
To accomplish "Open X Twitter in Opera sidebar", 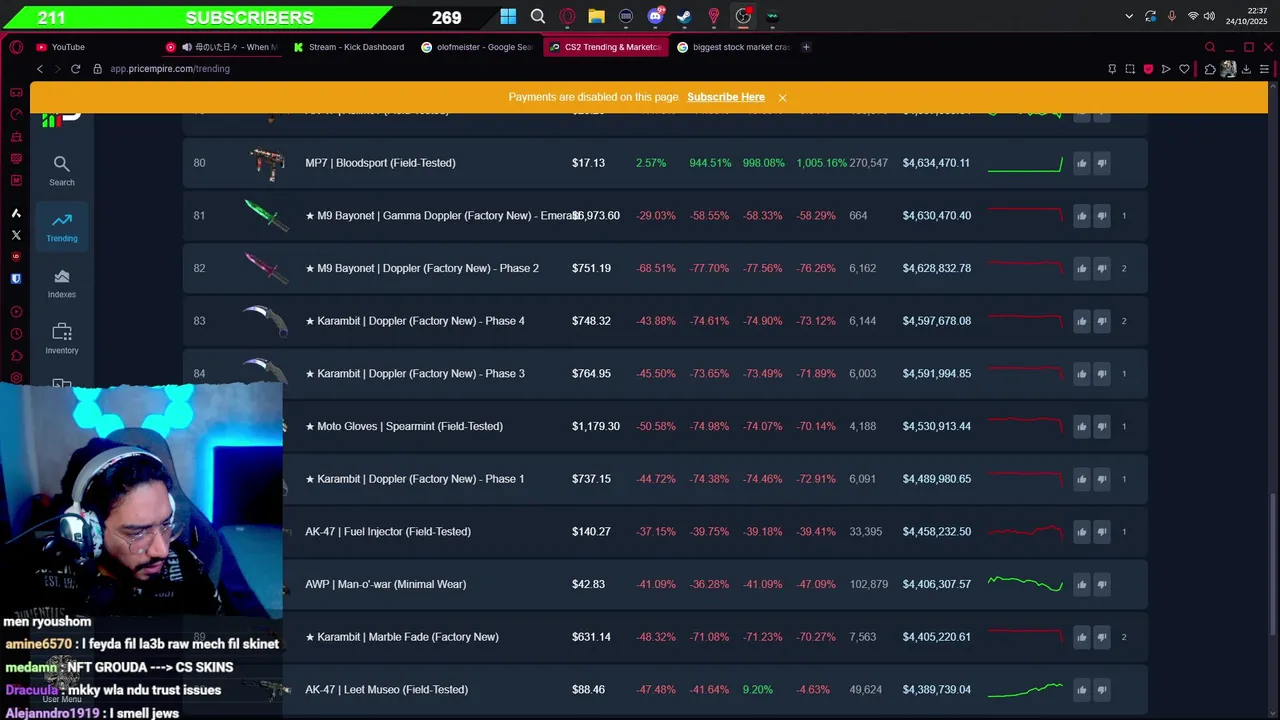I will click(x=16, y=235).
